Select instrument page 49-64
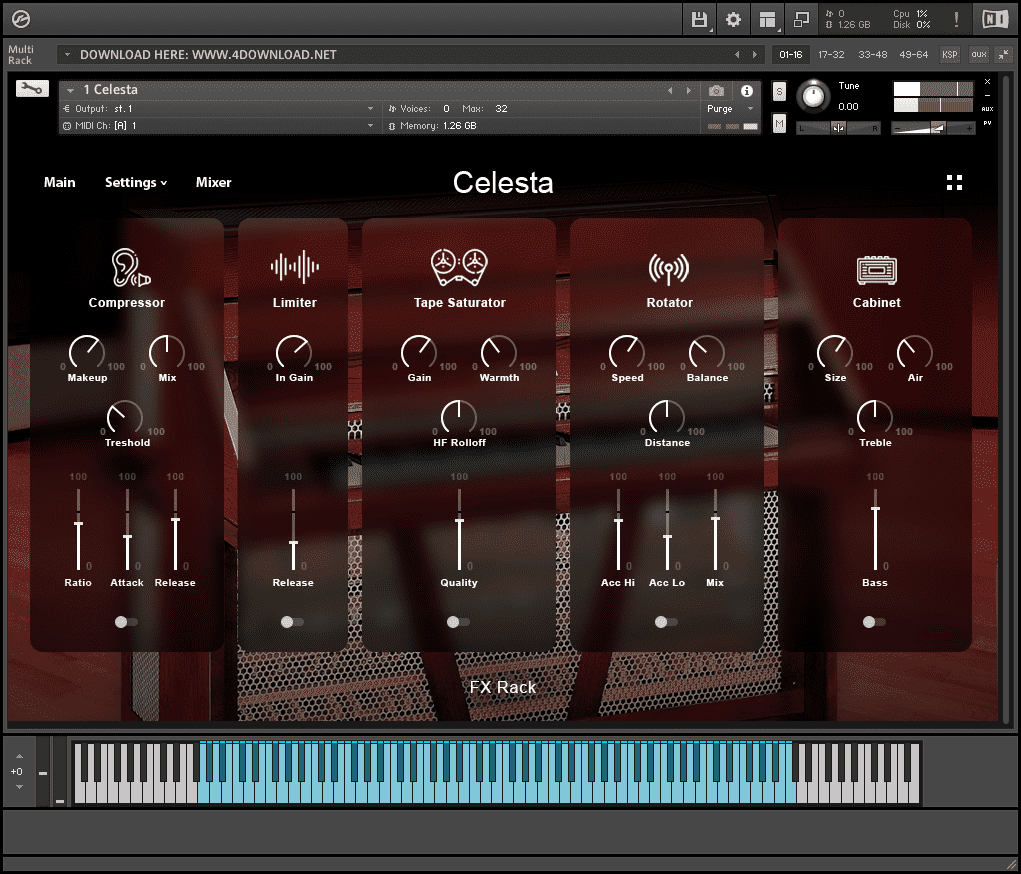Screen dimensions: 1021x874 tap(914, 55)
